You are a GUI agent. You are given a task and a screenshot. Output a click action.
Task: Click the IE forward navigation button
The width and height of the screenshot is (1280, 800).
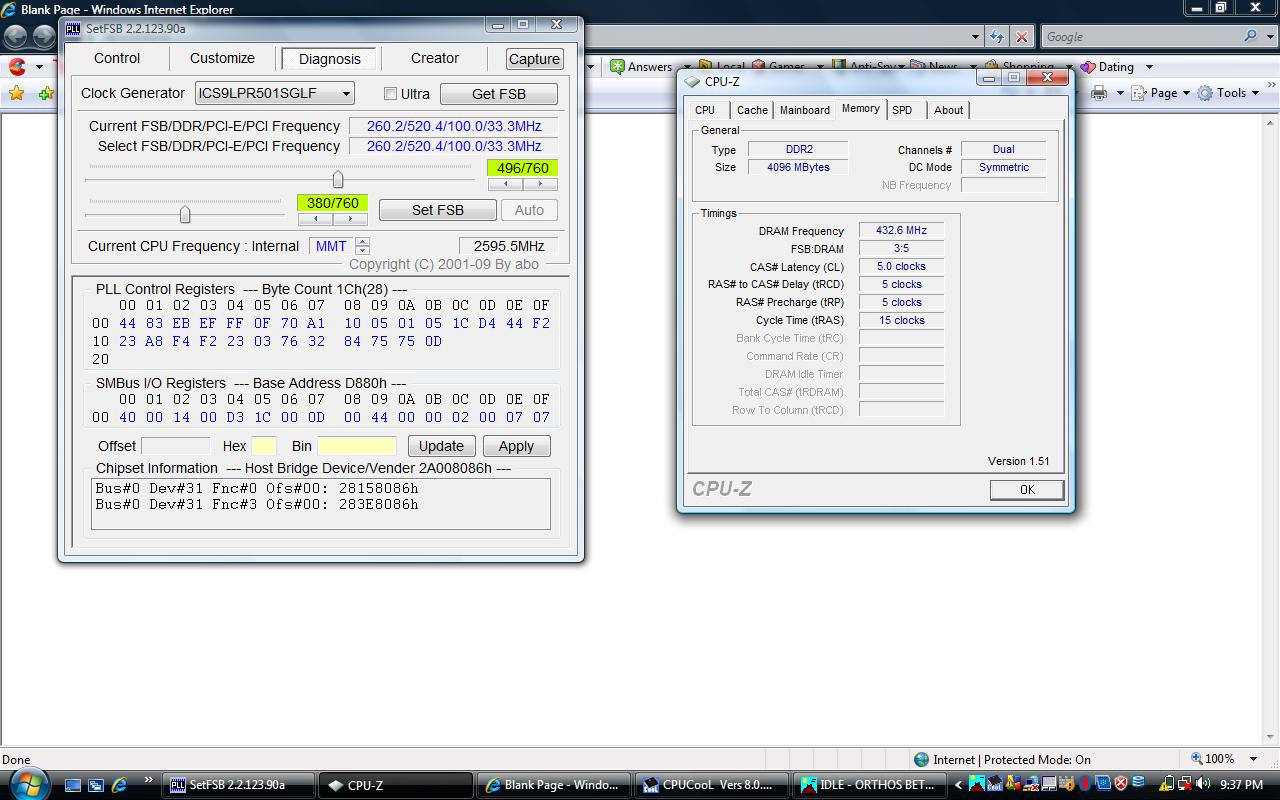pos(44,37)
